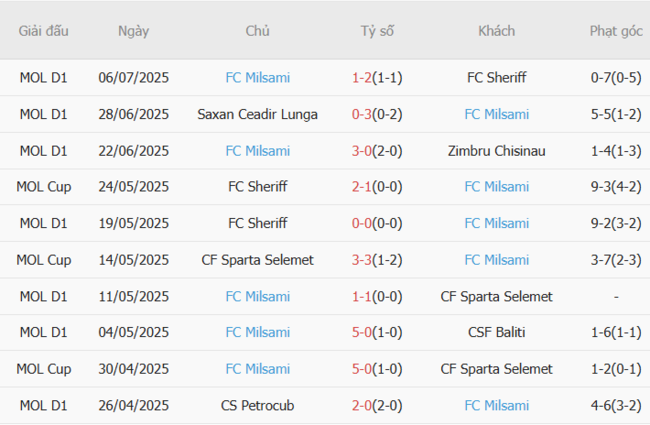Select the Tỷ số column header
The width and height of the screenshot is (650, 425).
(x=377, y=31)
